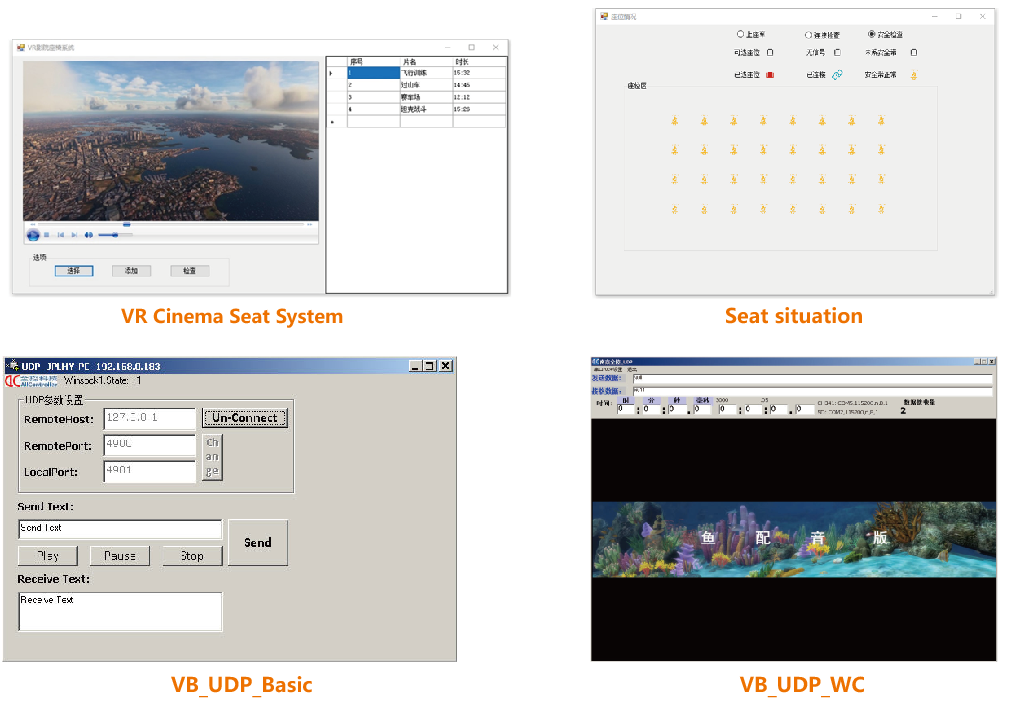Click the 无信号 legend box icon
The width and height of the screenshot is (1011, 705).
pos(837,53)
